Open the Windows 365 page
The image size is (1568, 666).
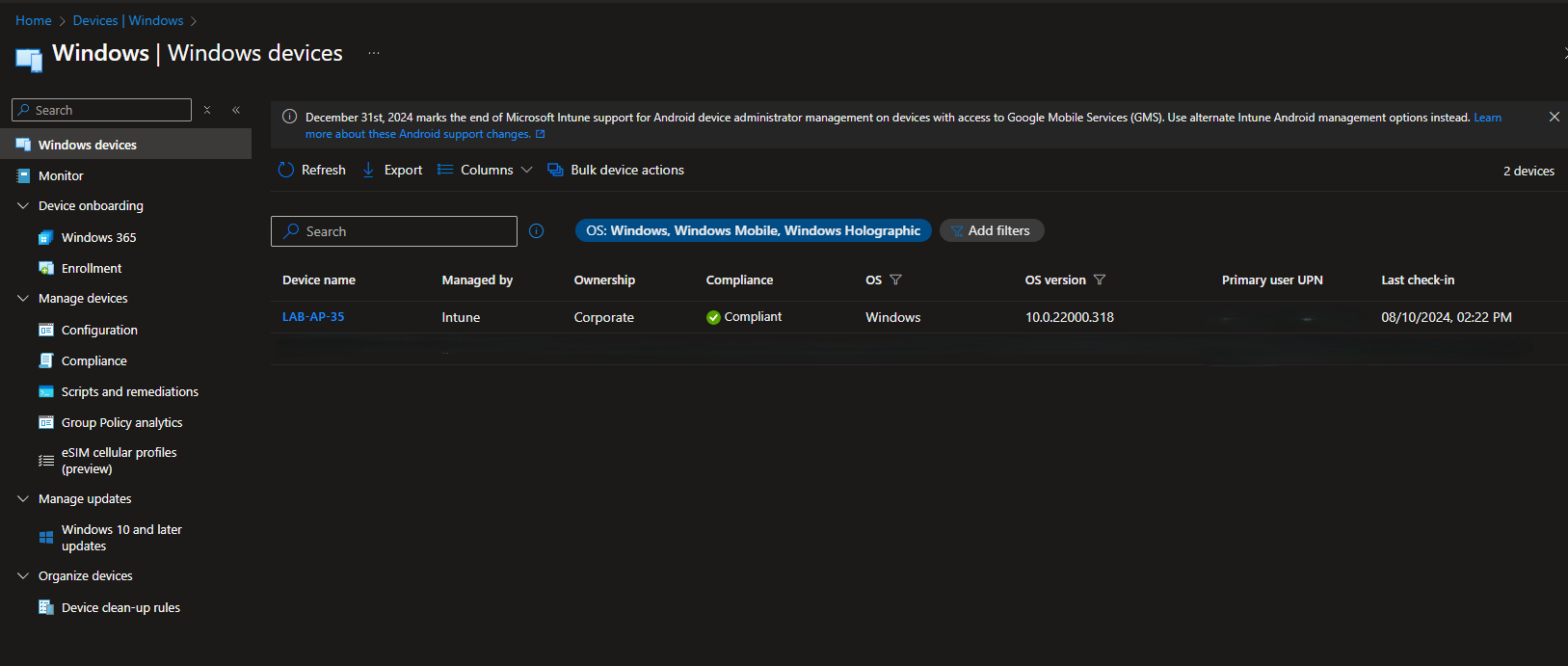(x=99, y=237)
